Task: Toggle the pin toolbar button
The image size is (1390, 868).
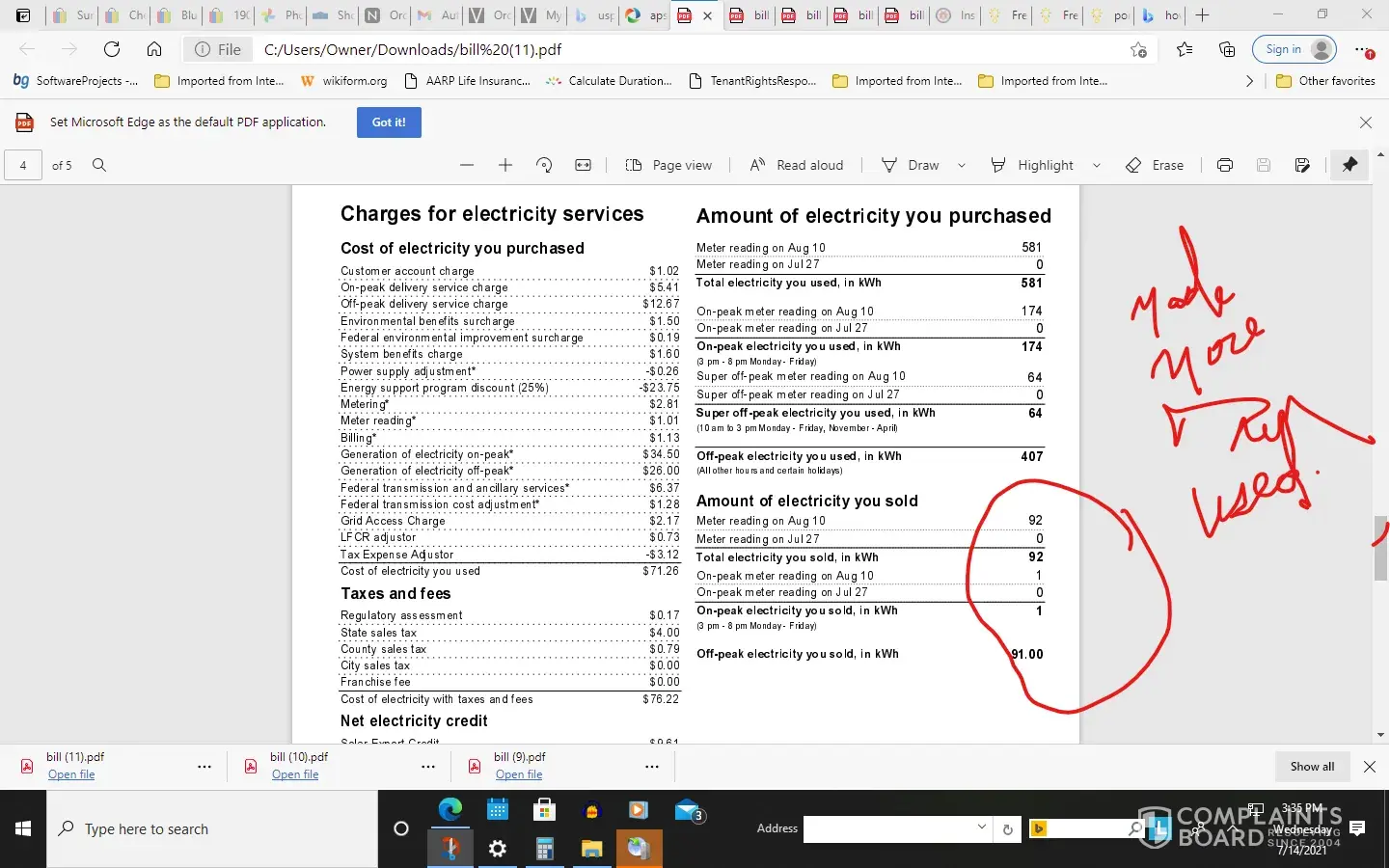Action: coord(1349,165)
